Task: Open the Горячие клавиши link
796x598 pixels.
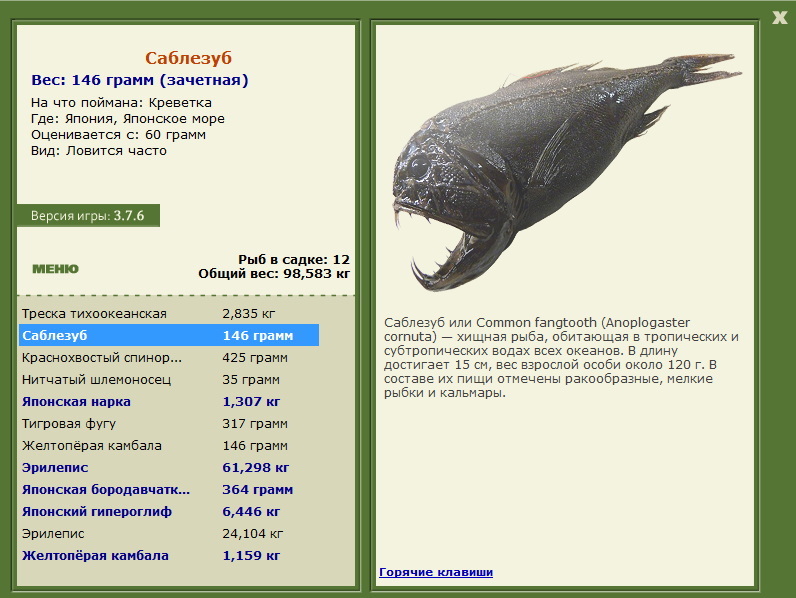Action: [x=436, y=572]
